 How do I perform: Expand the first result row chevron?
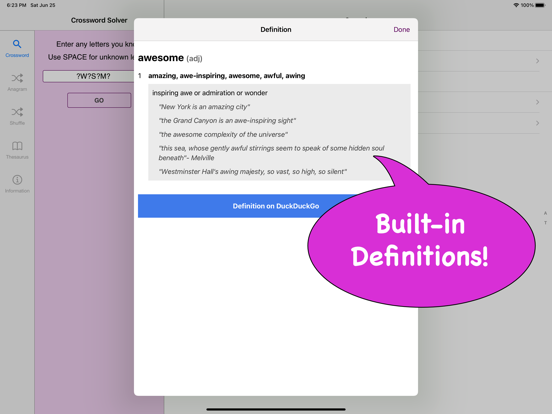537,61
